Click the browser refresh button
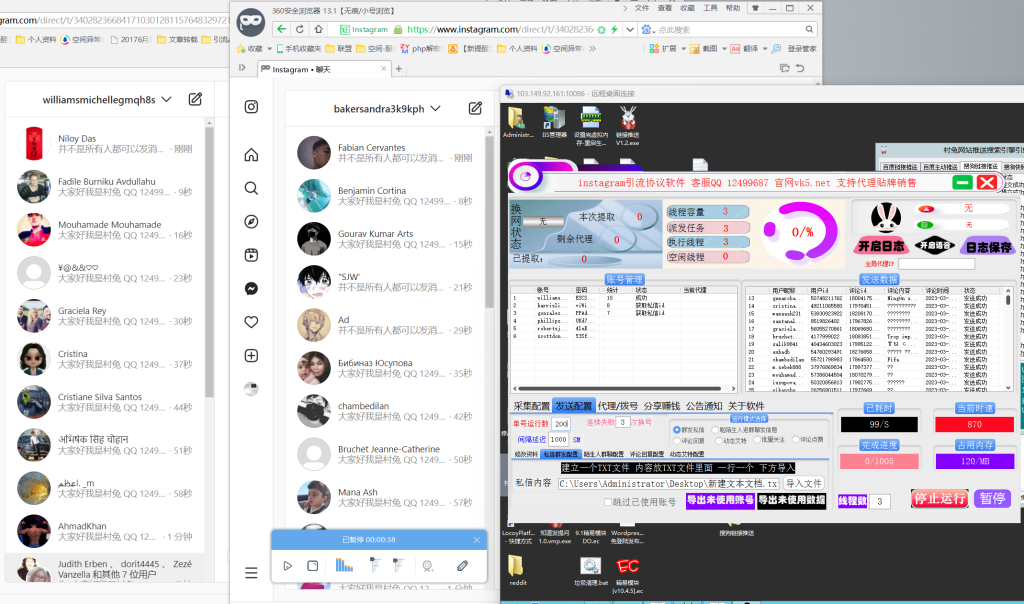The width and height of the screenshot is (1024, 604). coord(301,29)
